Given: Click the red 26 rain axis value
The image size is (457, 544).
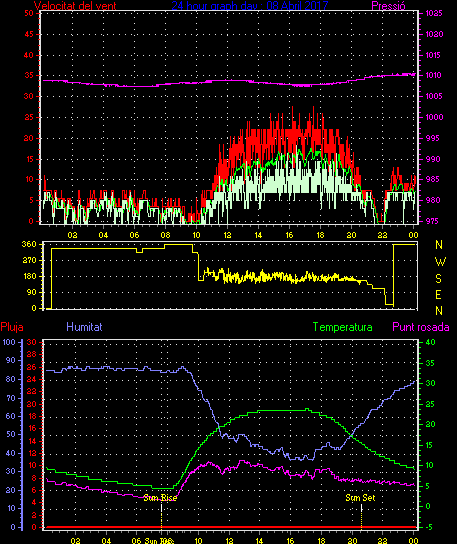Looking at the screenshot, I should coord(32,367).
